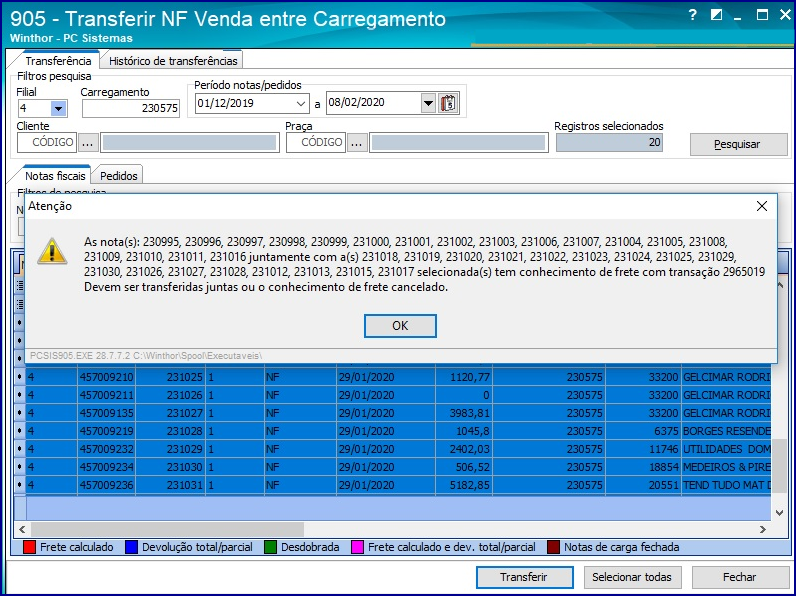Open Praça lookup ellipsis button
The image size is (796, 596).
tap(357, 143)
